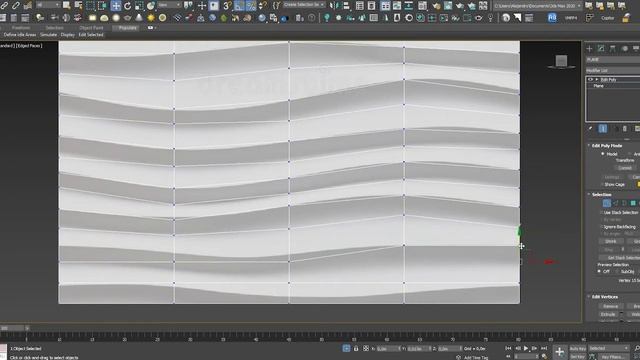
Task: Collapse the Edit Vertices rollout
Action: click(x=589, y=297)
